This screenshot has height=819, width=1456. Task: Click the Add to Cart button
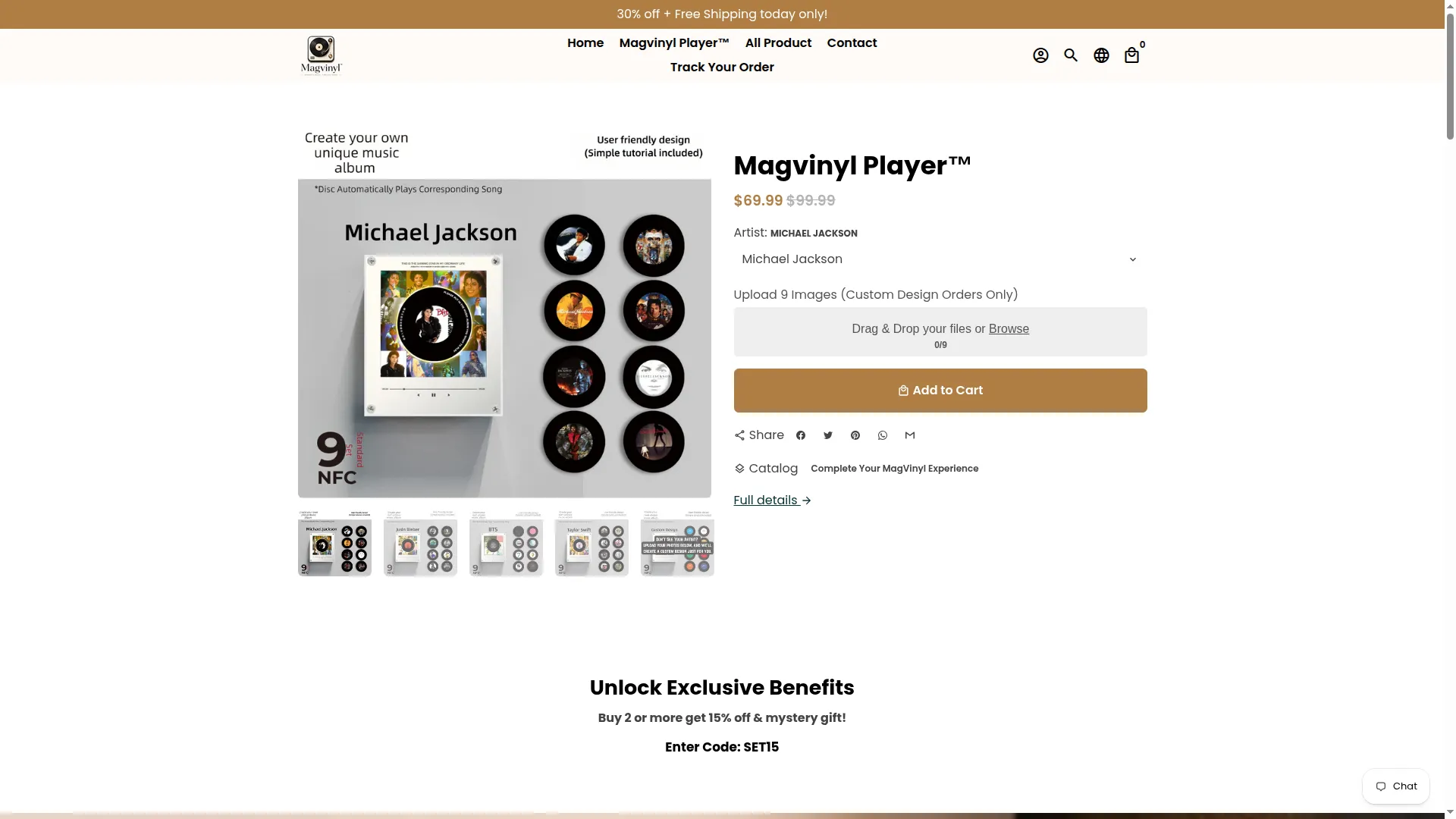point(940,391)
